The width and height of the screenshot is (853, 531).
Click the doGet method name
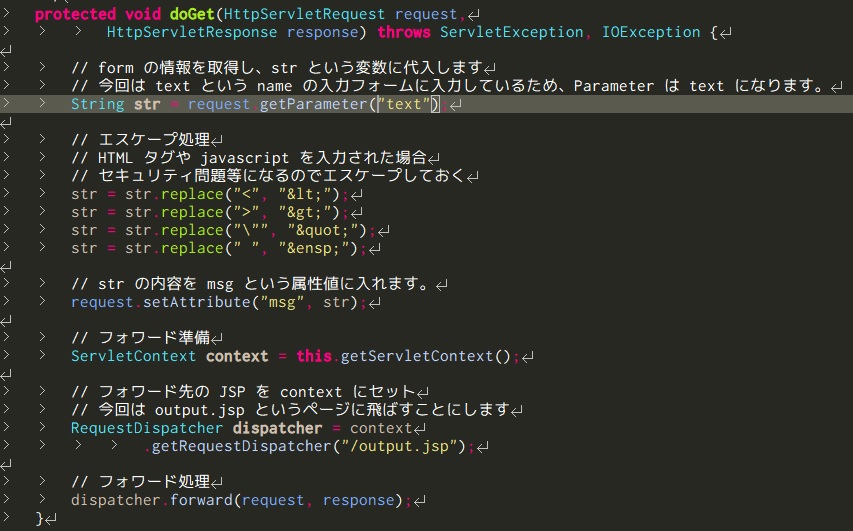[x=192, y=14]
